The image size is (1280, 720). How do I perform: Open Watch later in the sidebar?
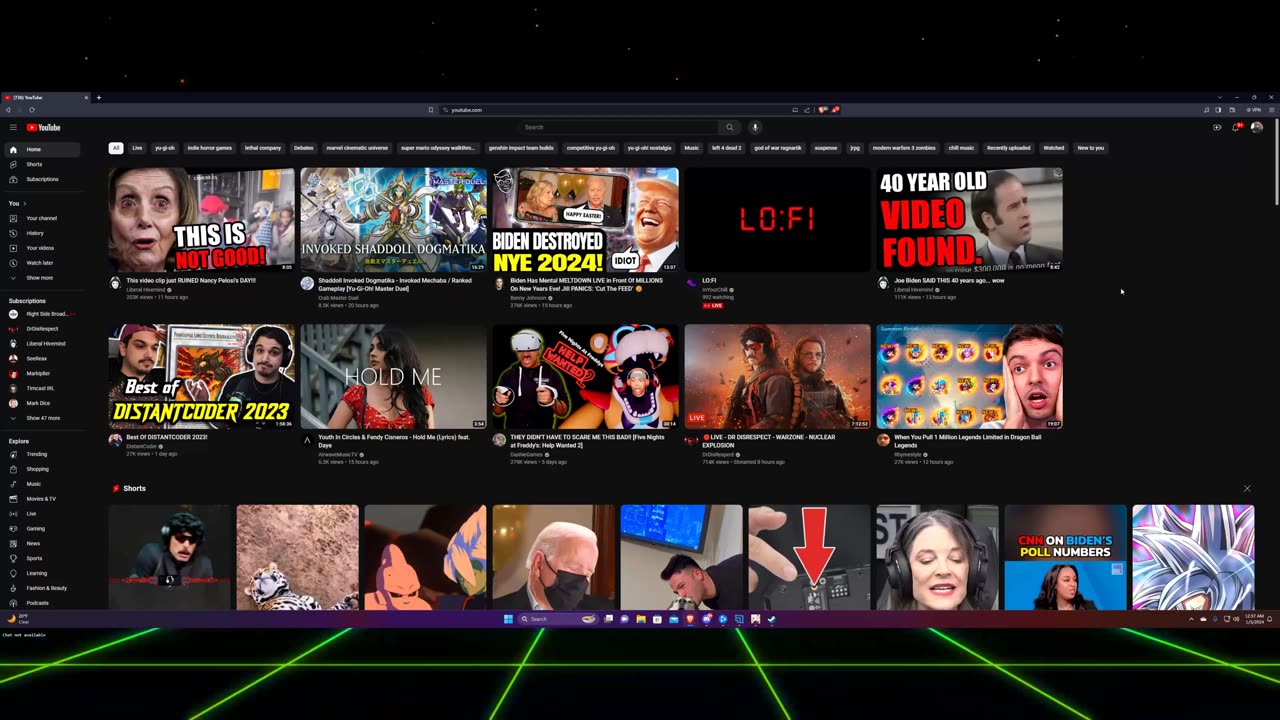click(x=43, y=263)
